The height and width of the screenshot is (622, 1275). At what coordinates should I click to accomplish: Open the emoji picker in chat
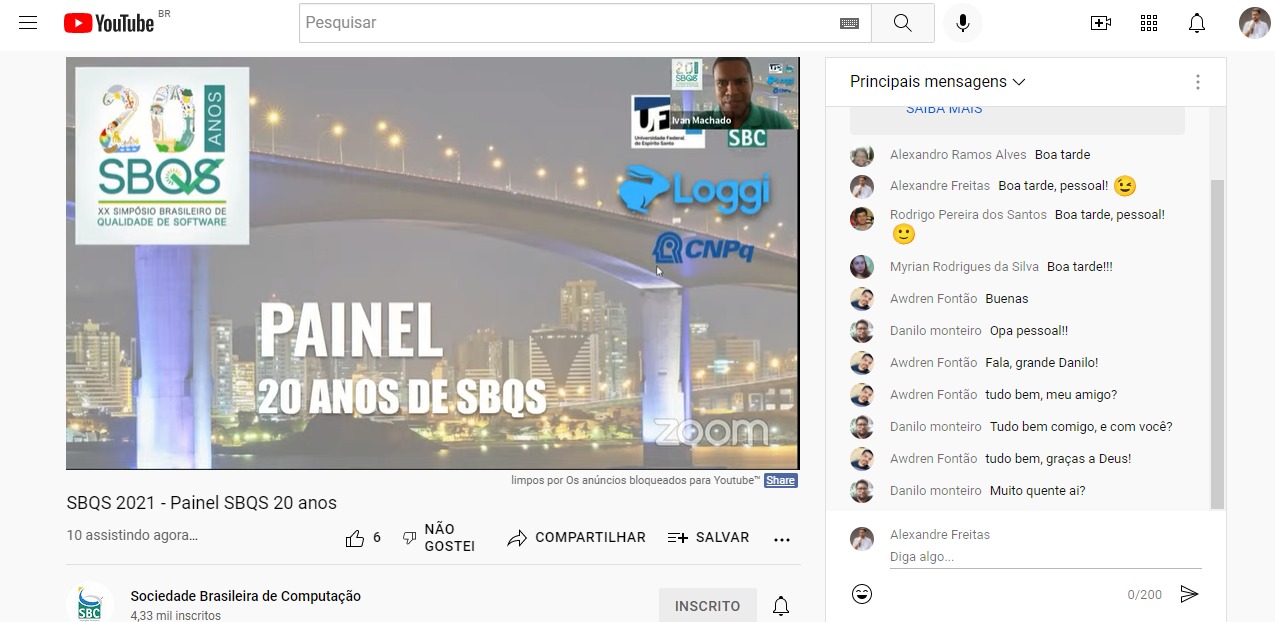tap(862, 594)
